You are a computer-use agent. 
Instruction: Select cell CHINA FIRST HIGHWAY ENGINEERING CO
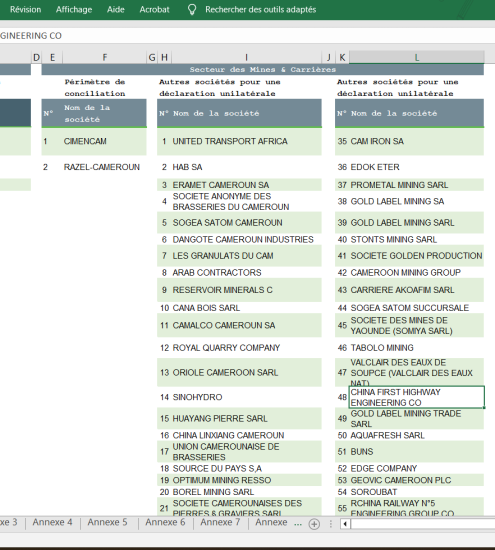click(417, 397)
